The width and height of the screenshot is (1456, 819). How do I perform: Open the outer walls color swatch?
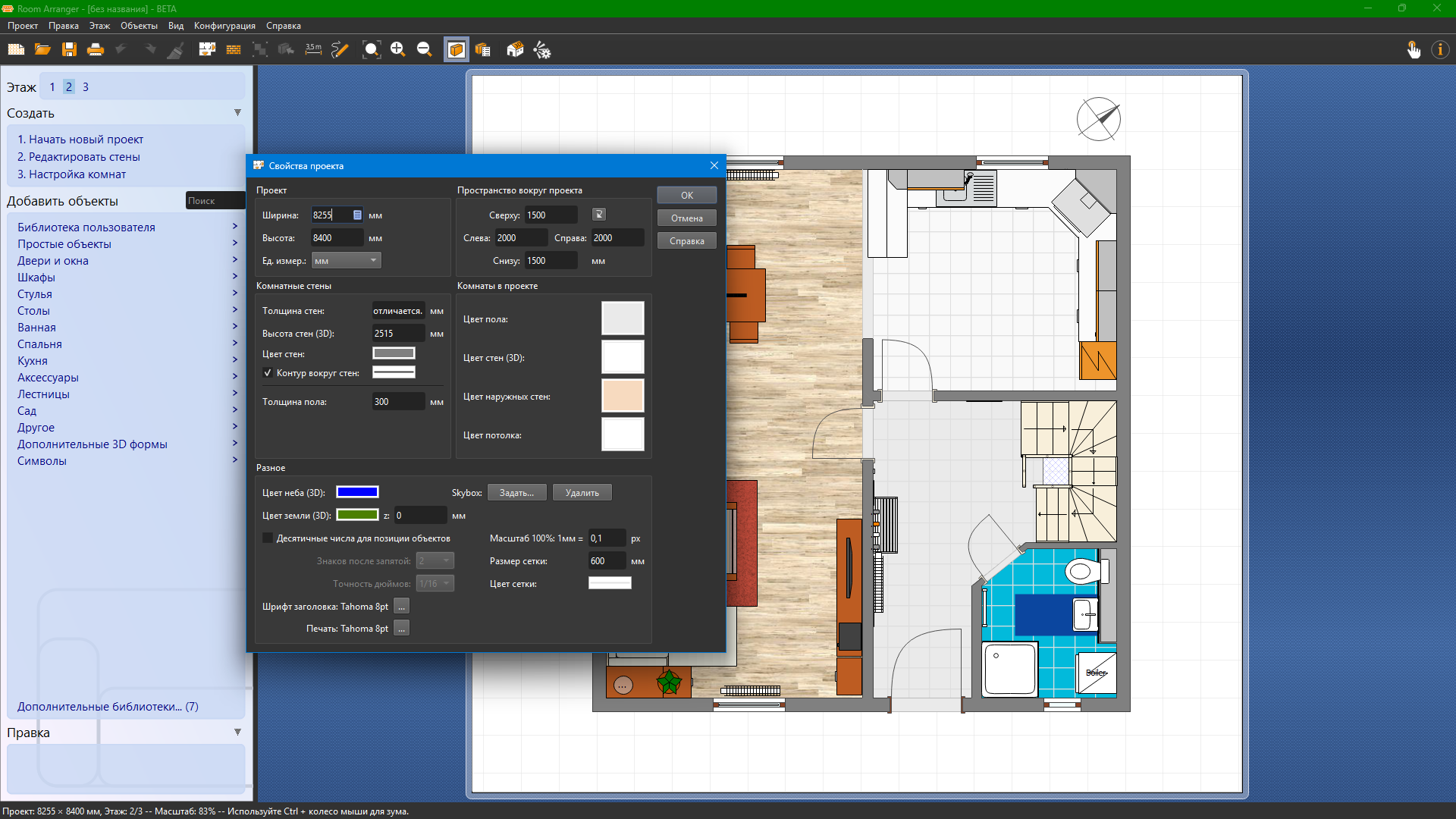622,396
